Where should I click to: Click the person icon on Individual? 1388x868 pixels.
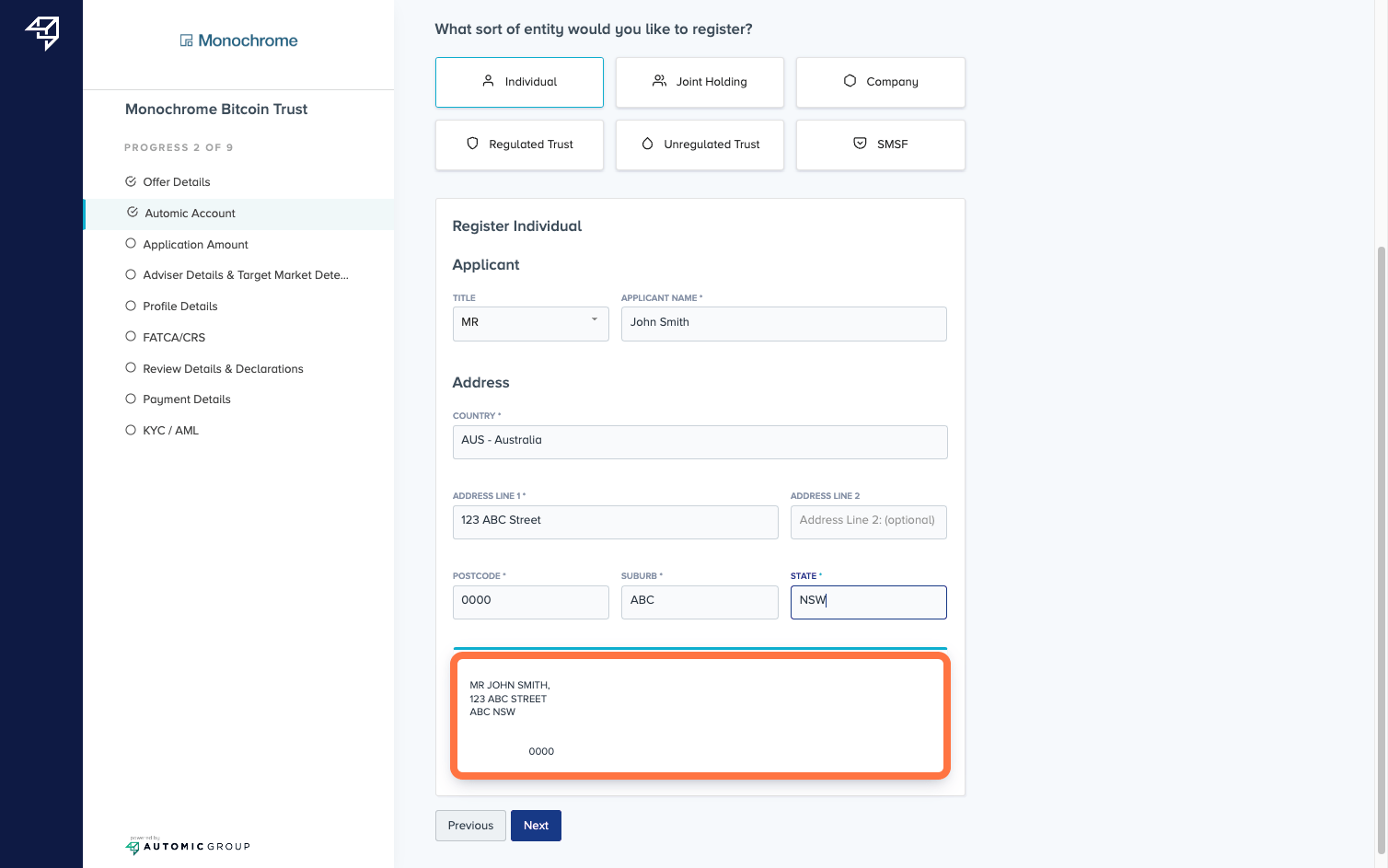(488, 81)
